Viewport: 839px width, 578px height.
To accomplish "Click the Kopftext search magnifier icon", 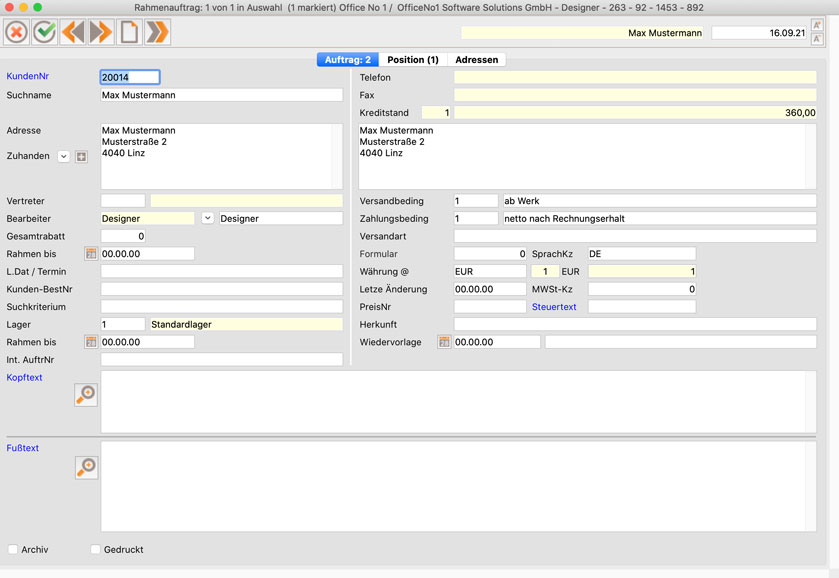I will click(x=86, y=395).
